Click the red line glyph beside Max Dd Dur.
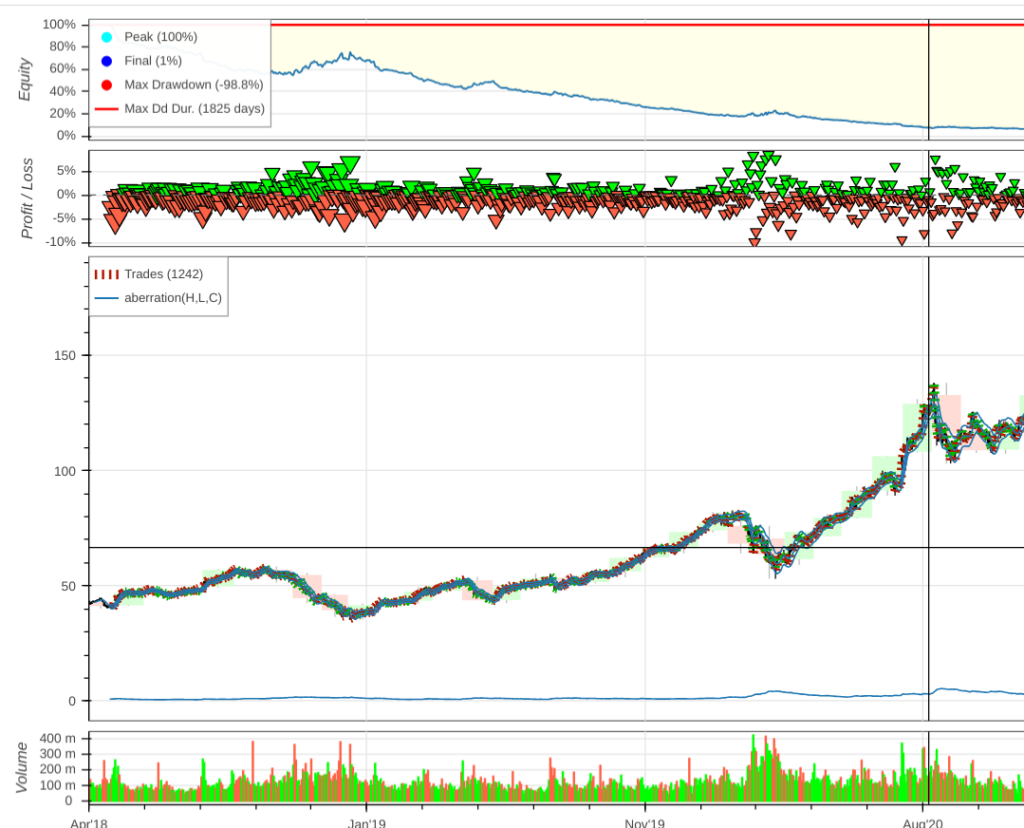1024x828 pixels. [106, 109]
